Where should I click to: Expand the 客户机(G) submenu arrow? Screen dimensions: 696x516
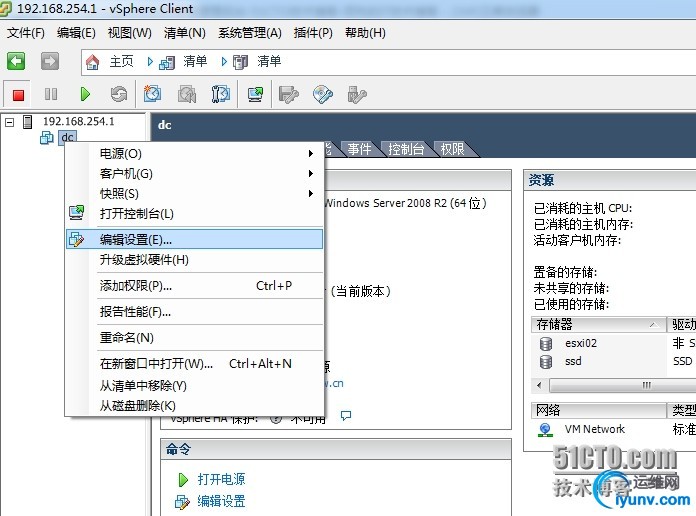tap(311, 173)
